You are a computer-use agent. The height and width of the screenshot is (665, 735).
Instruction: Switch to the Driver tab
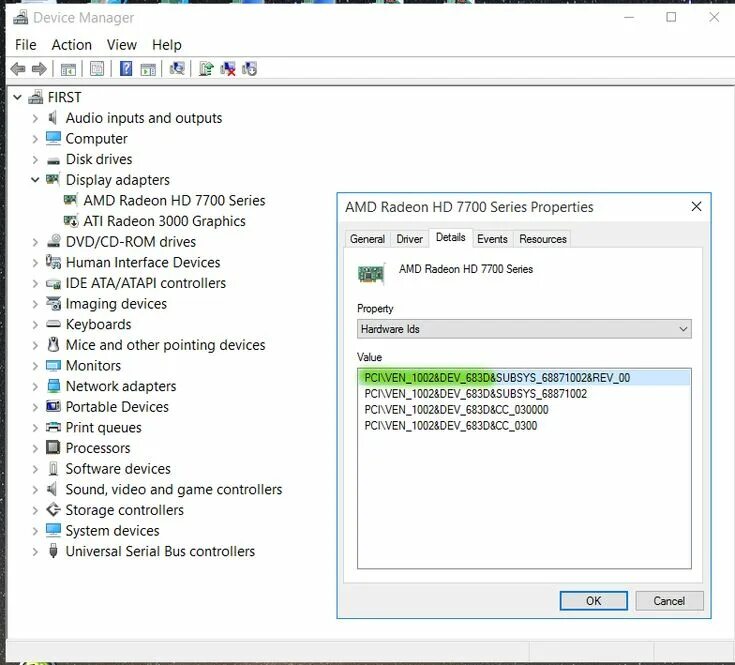[x=409, y=239]
